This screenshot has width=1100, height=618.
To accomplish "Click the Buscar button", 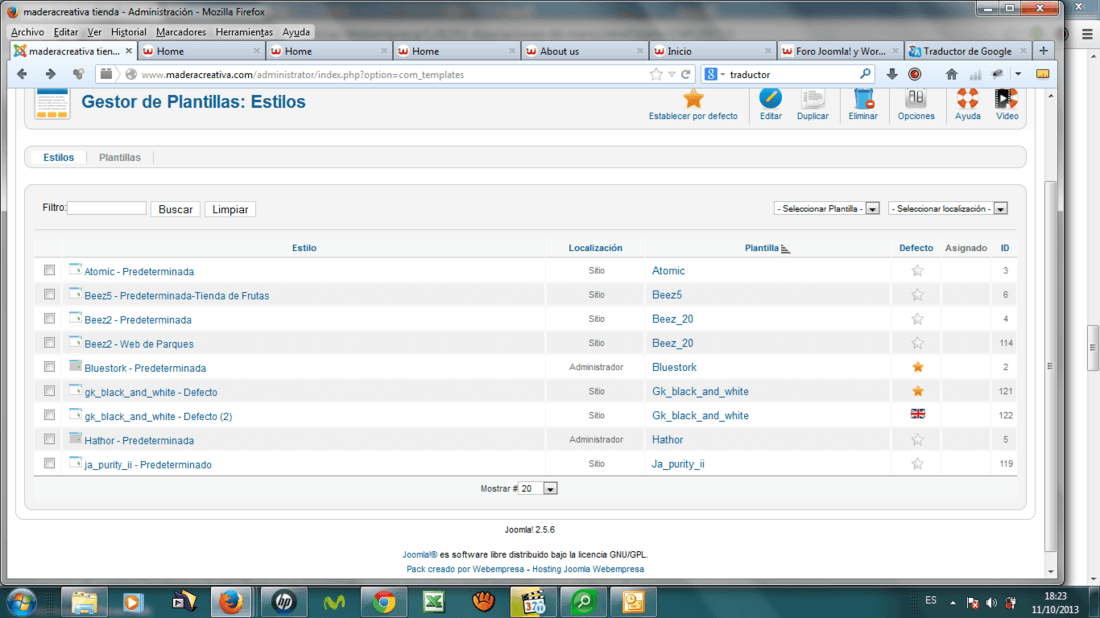I will (x=175, y=209).
